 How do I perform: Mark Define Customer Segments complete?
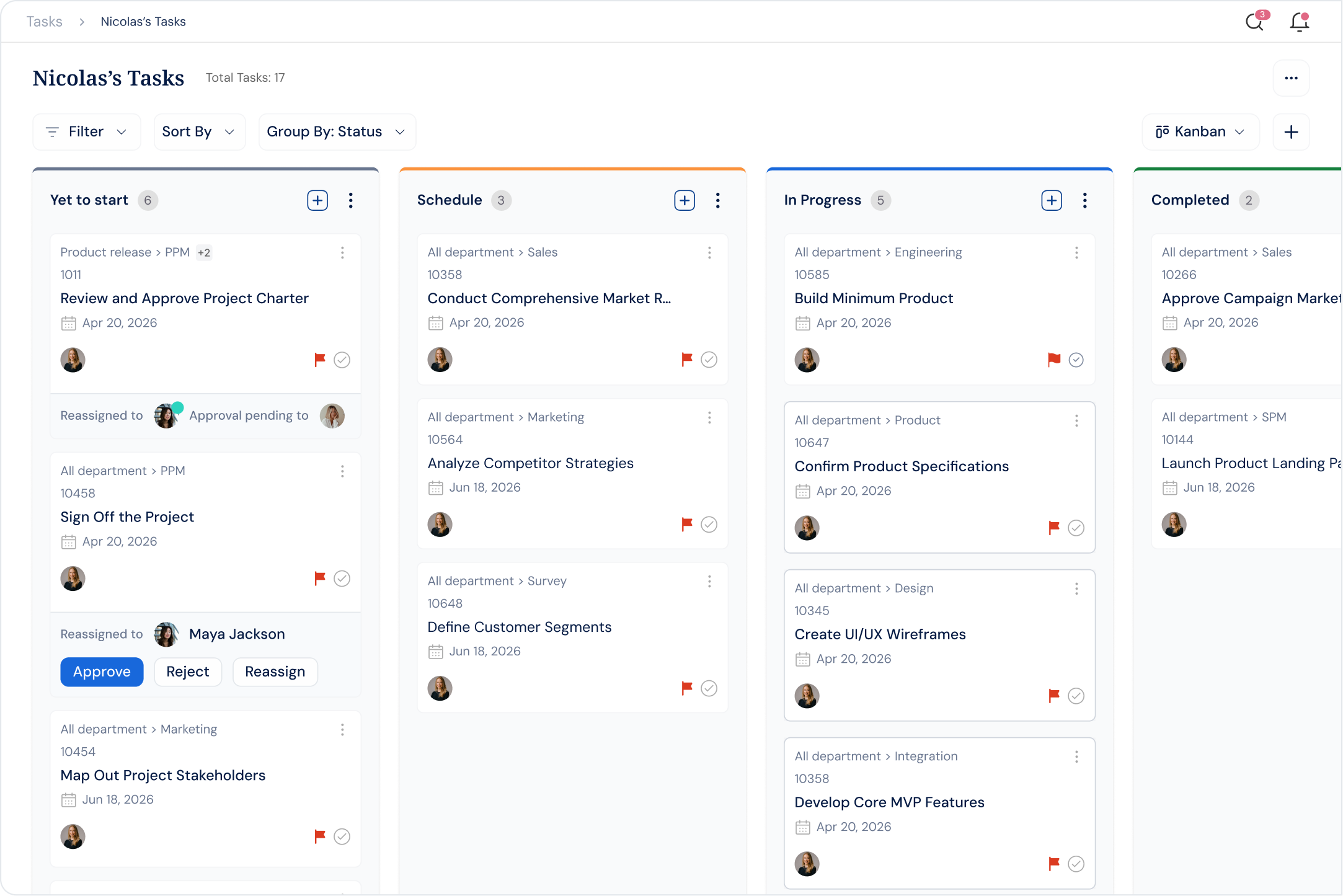click(x=709, y=688)
